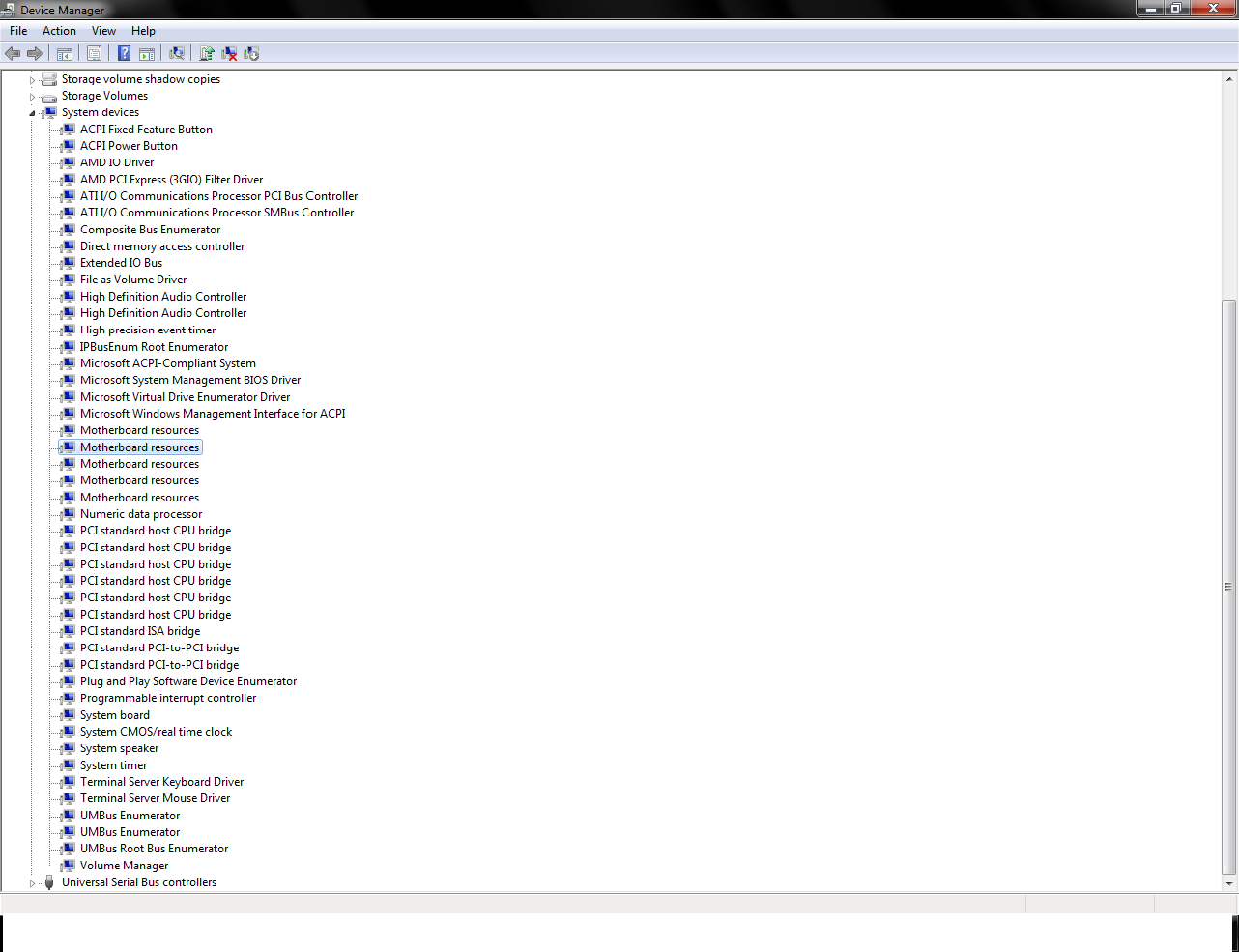The image size is (1239, 952).
Task: Select Microsoft System Management BIOS Driver
Action: point(190,380)
